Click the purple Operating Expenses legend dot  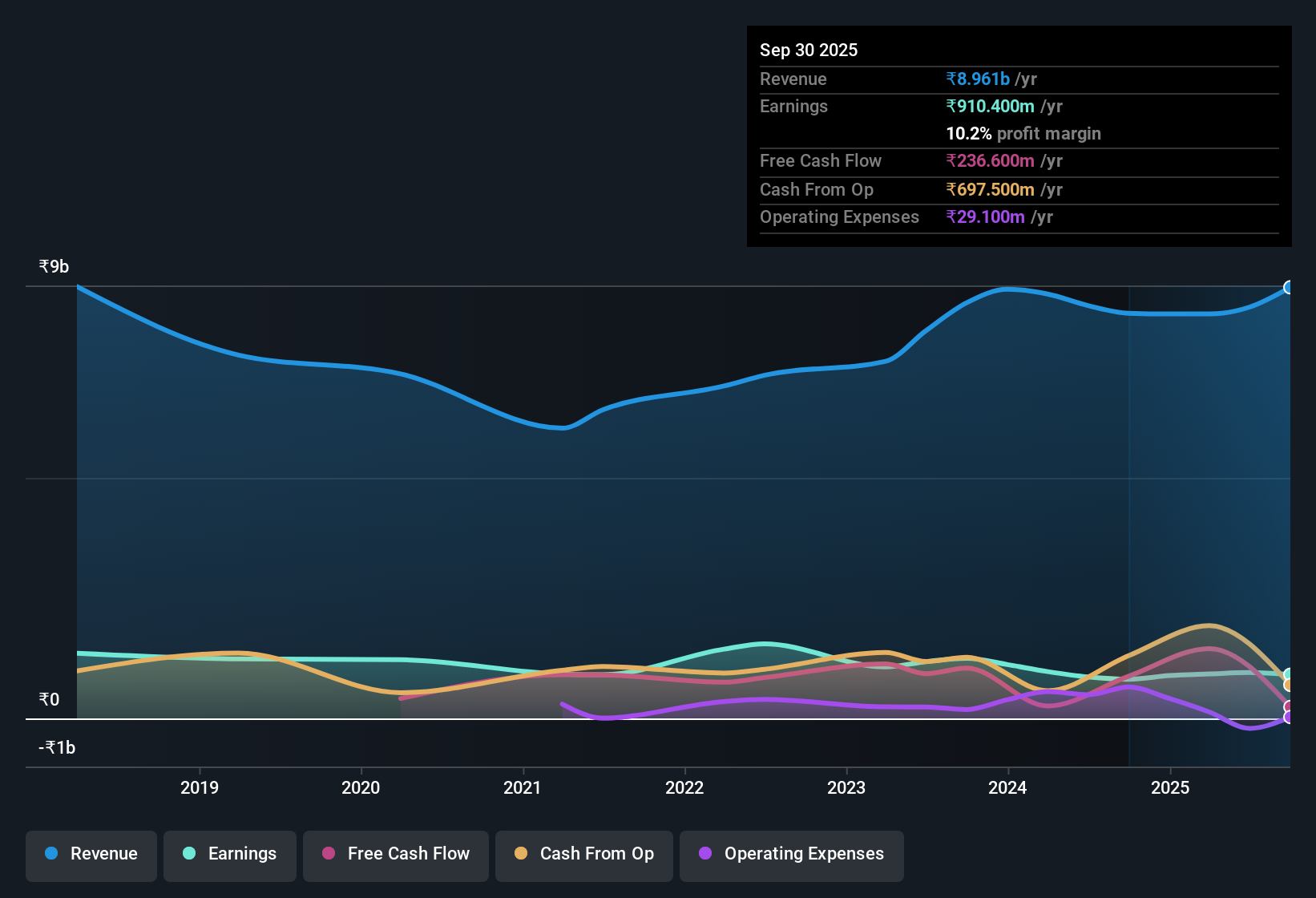point(705,854)
